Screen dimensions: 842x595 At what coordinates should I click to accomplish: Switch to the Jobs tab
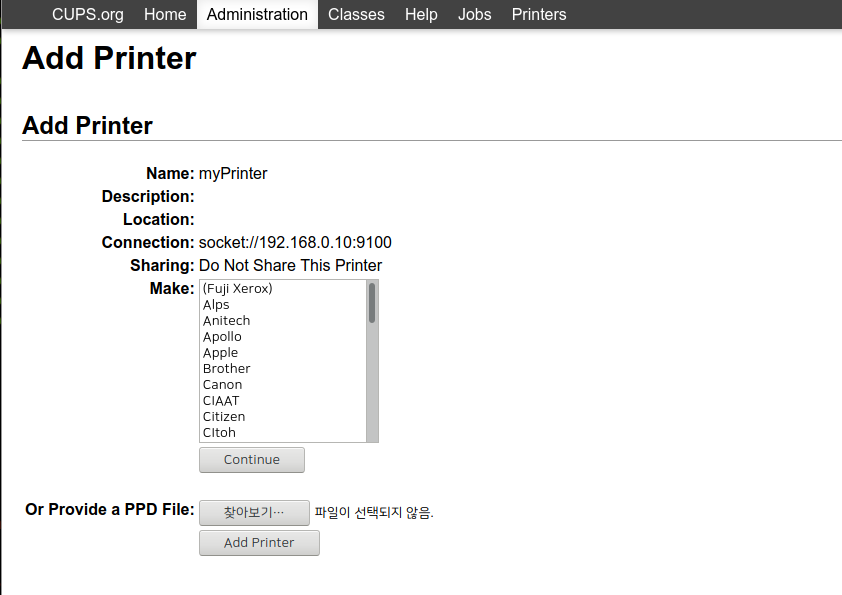pyautogui.click(x=474, y=14)
